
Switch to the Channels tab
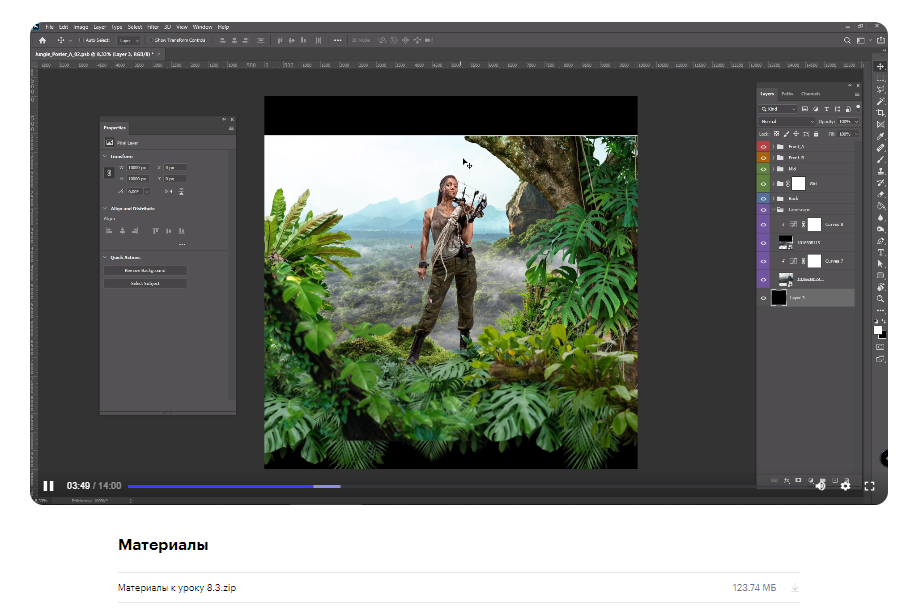(810, 94)
